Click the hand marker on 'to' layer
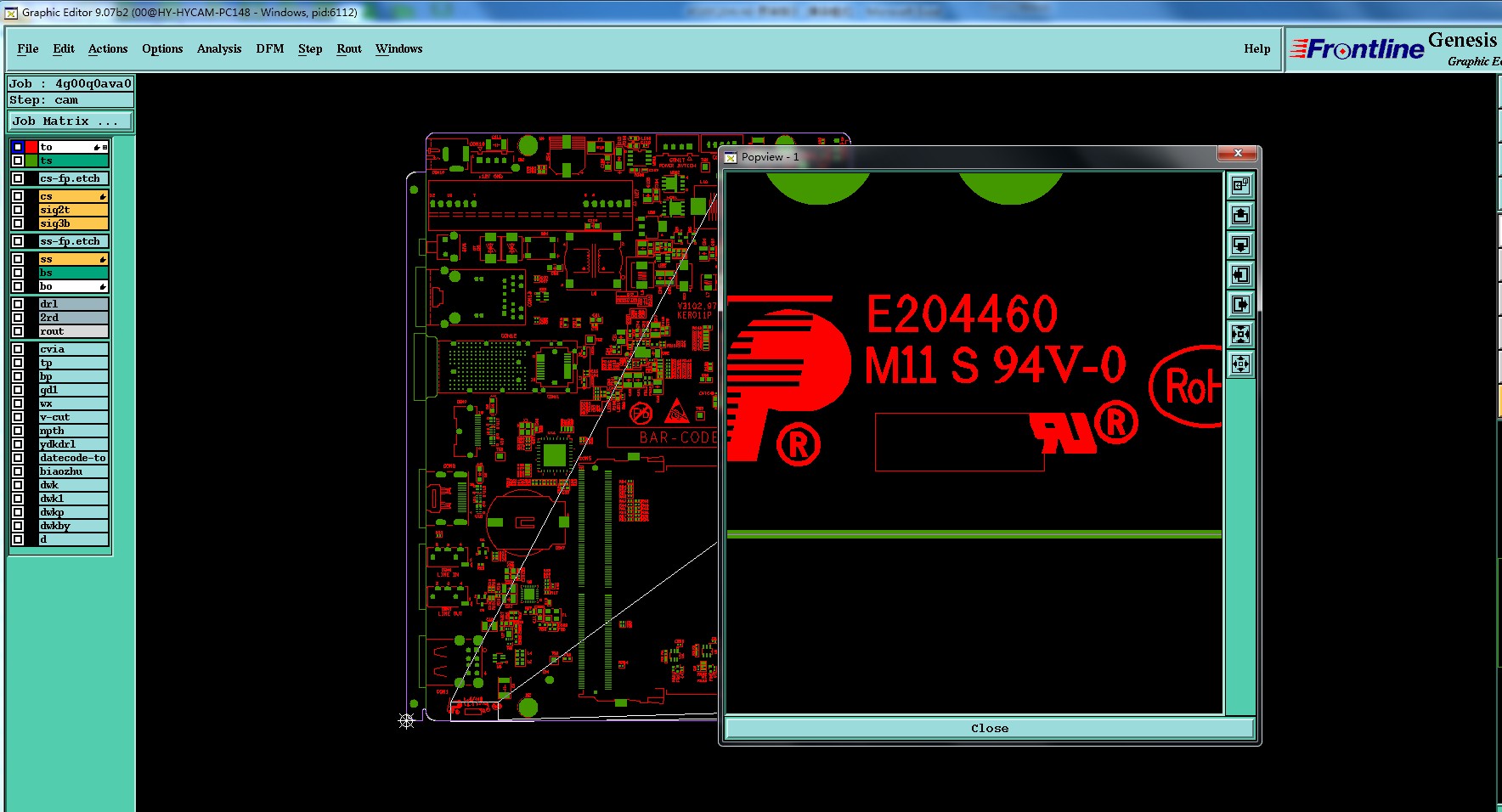Image resolution: width=1502 pixels, height=812 pixels. pyautogui.click(x=97, y=148)
